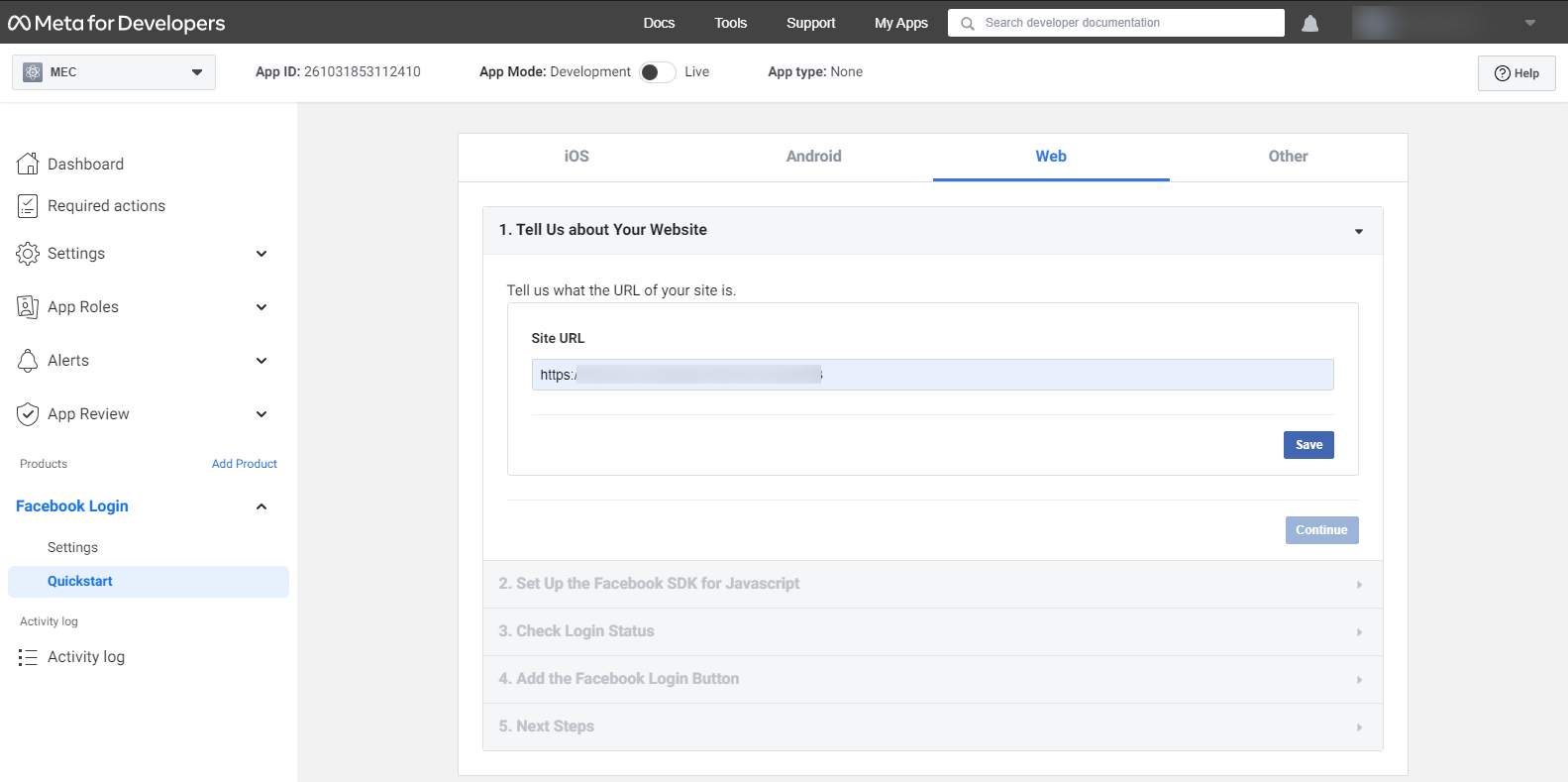Screen dimensions: 1568x782
Task: Click the Required actions checklist icon
Action: click(28, 206)
